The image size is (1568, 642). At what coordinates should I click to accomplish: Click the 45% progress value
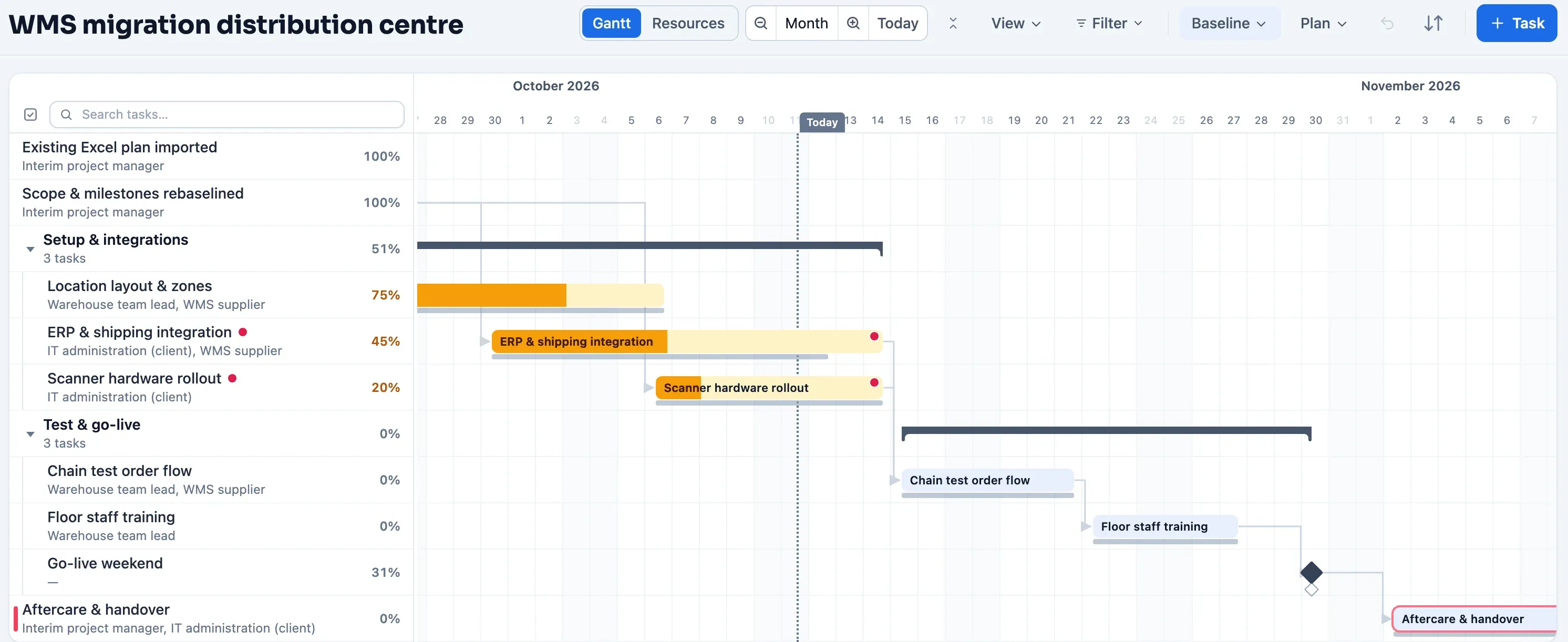pos(385,341)
